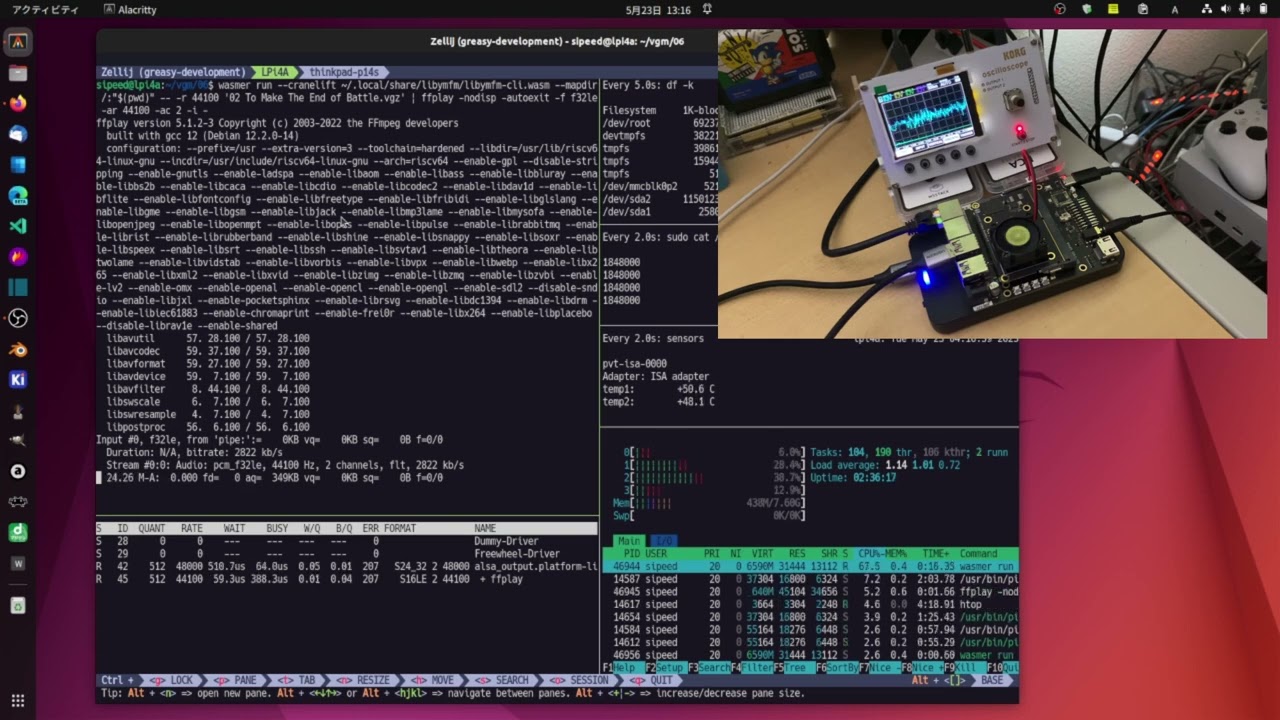Open the clock showing 5月23日 13:16
This screenshot has height=720, width=1280.
(658, 9)
